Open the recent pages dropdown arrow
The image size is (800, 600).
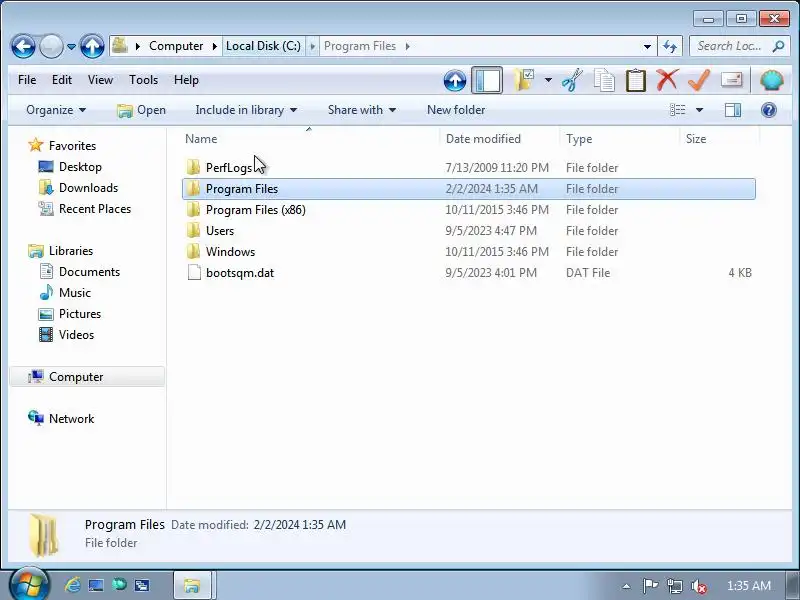point(71,46)
